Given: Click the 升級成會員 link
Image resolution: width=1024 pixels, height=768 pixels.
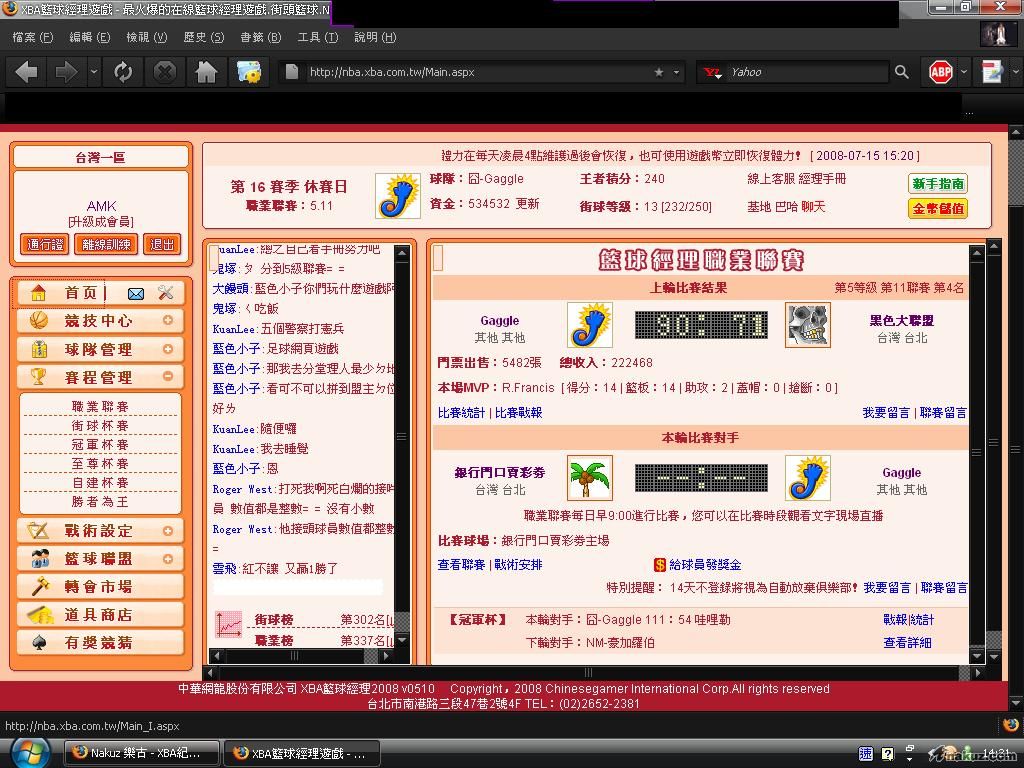Looking at the screenshot, I should click(x=101, y=222).
